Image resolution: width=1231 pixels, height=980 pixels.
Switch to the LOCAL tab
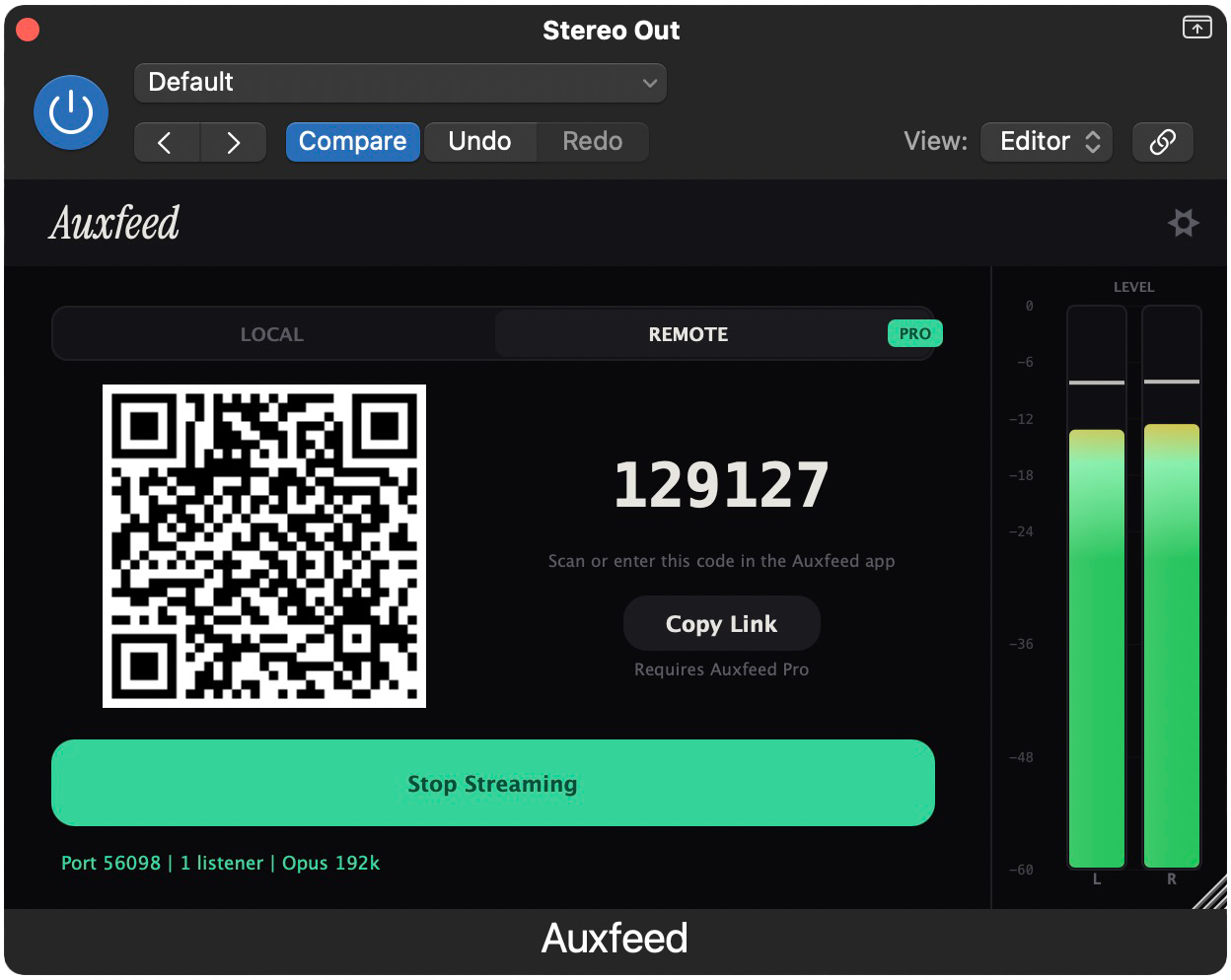[x=271, y=333]
